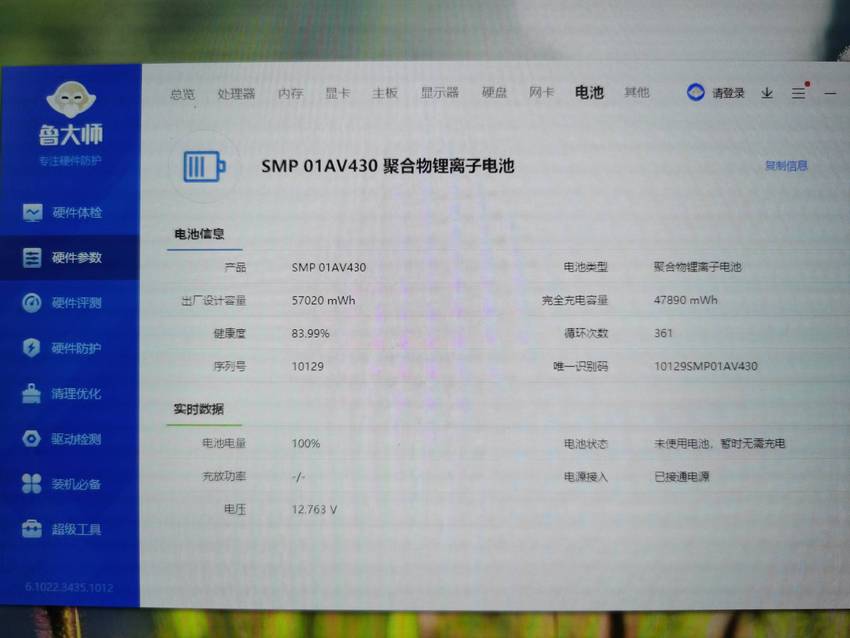
Task: Click the 唯一识别码 field label
Action: coord(580,366)
